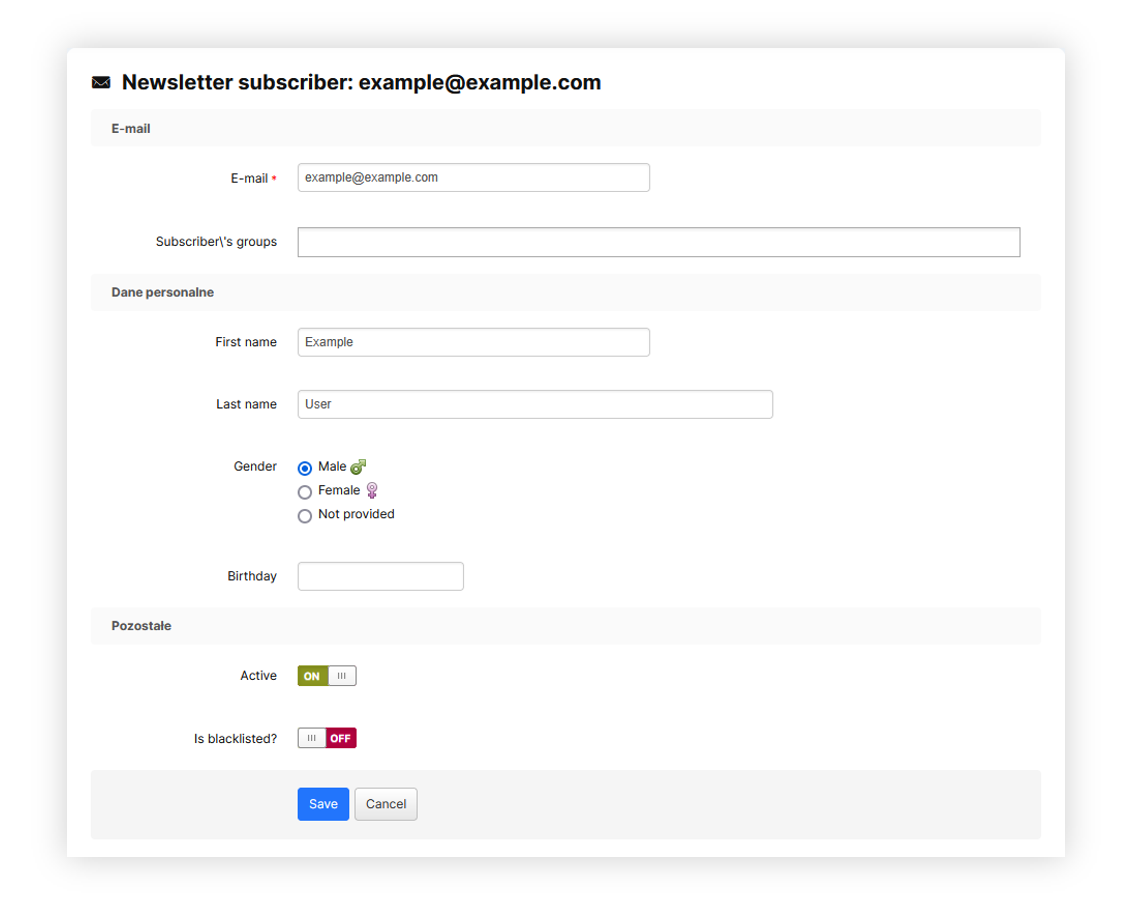This screenshot has width=1135, height=917.
Task: Edit the Last name field
Action: click(535, 405)
